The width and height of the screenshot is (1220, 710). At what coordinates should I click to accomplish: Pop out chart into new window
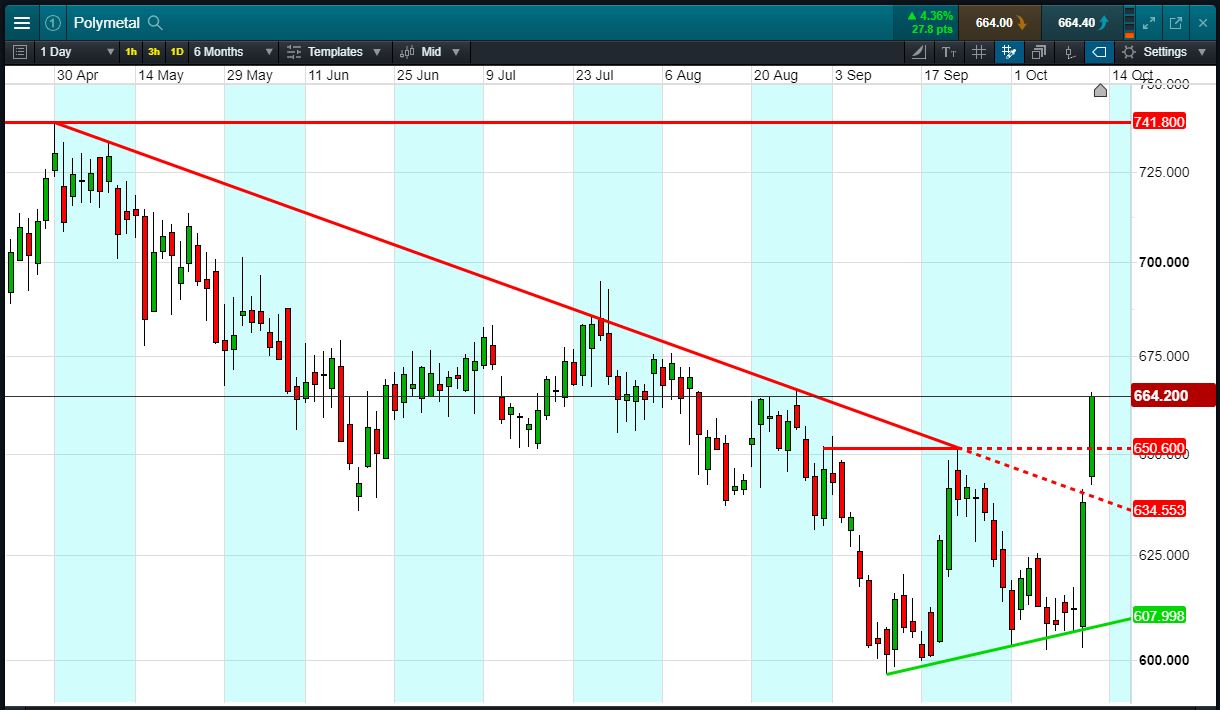coord(1176,22)
